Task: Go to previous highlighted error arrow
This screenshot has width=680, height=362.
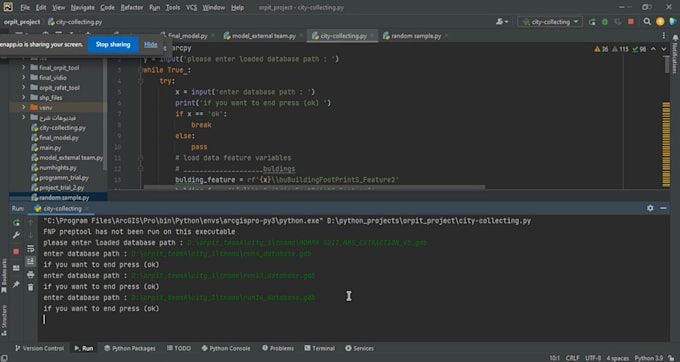Action: point(654,49)
